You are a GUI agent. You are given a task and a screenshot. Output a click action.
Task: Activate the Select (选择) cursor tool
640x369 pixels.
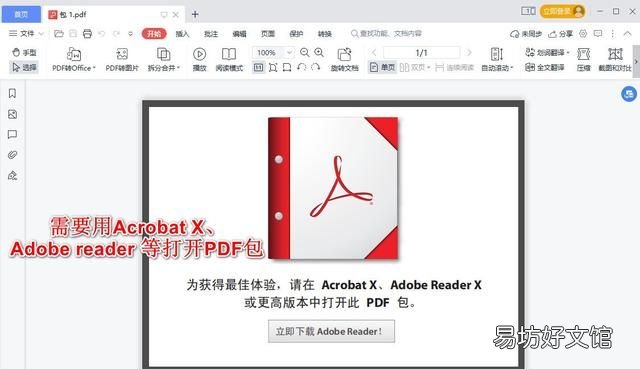coord(24,67)
